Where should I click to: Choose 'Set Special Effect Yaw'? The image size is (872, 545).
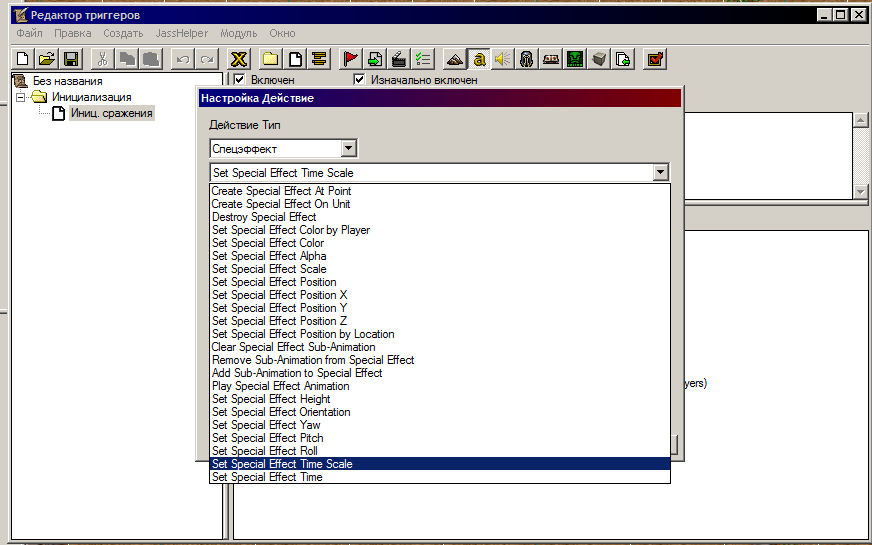(440, 425)
